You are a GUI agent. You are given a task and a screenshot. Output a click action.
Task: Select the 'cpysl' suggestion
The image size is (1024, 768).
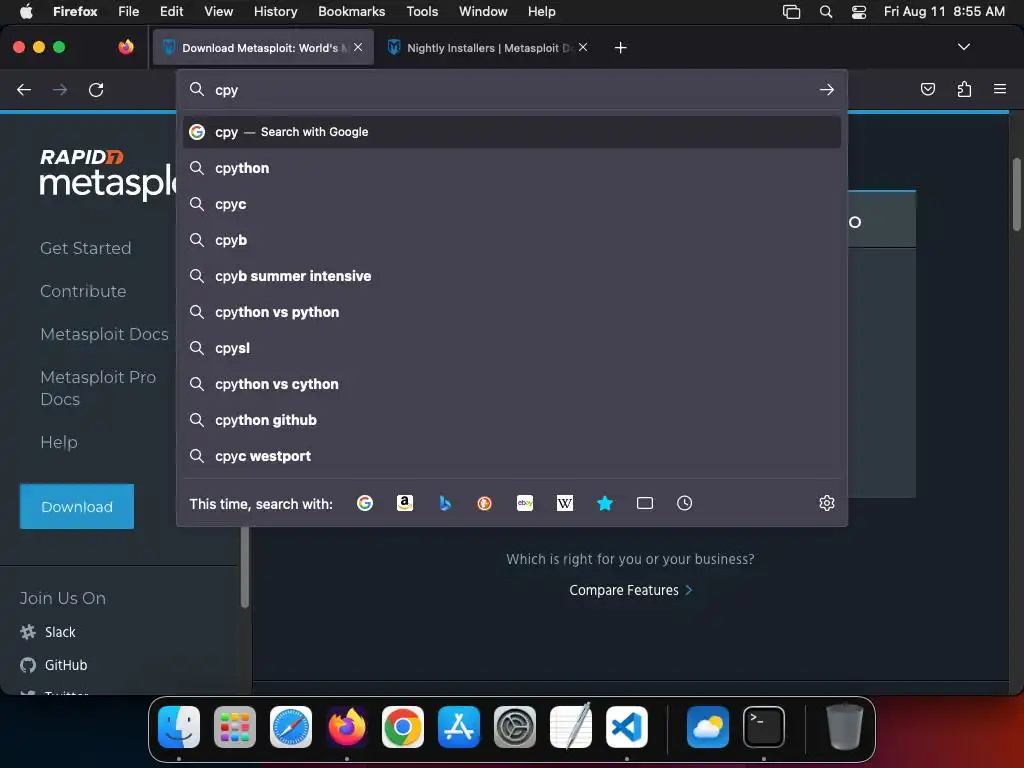pyautogui.click(x=512, y=348)
